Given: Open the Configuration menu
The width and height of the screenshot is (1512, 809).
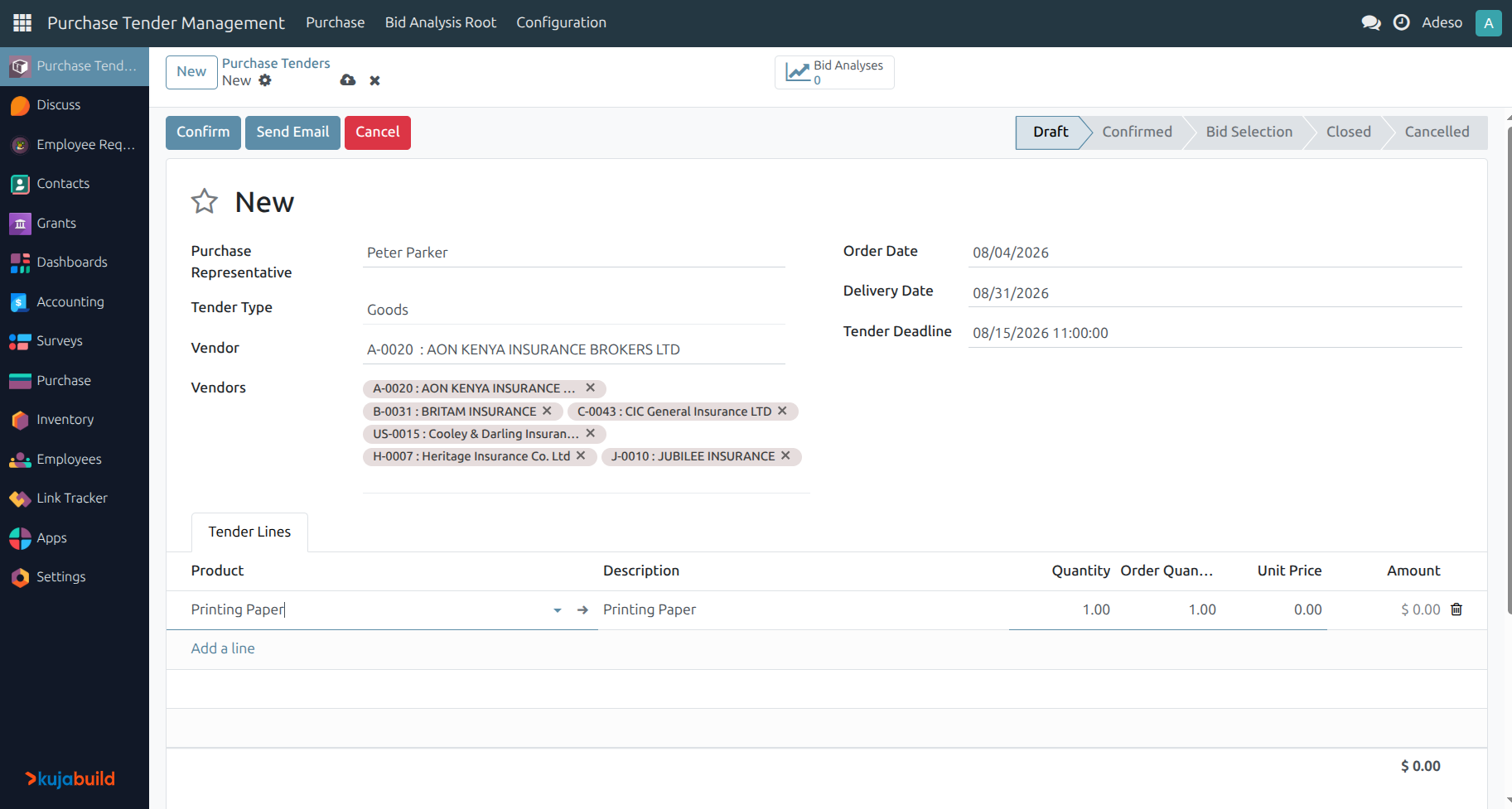Looking at the screenshot, I should click(x=562, y=22).
